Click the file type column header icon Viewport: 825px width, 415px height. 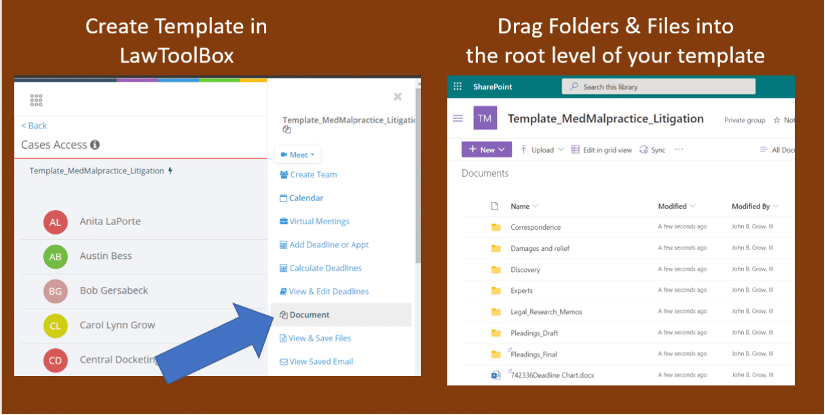[x=494, y=206]
